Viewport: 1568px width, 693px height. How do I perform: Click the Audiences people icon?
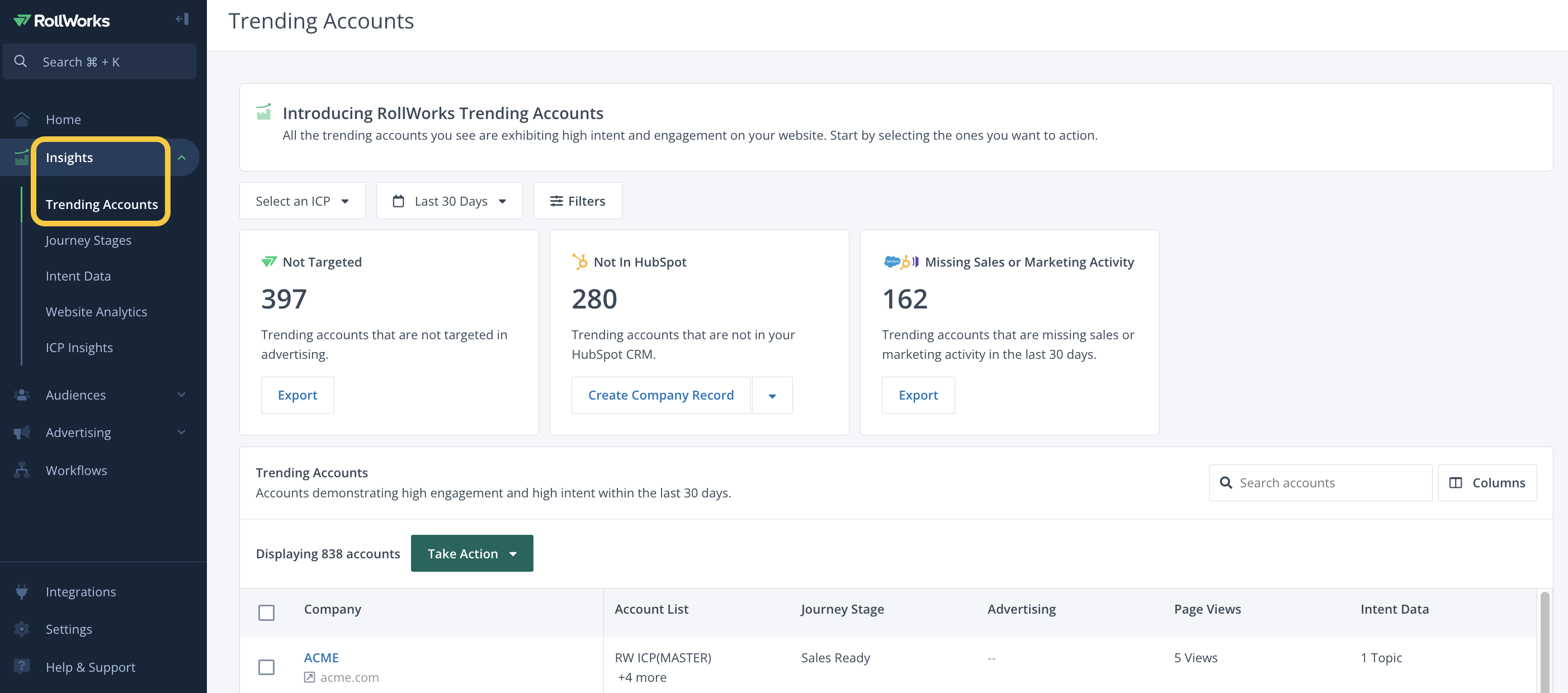click(22, 395)
